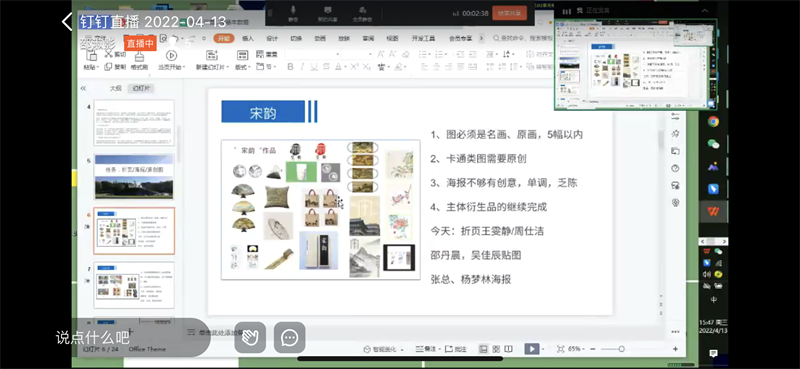This screenshot has height=369, width=800.
Task: Click the text '4、主体衍生品的继续完成'
Action: pos(489,207)
